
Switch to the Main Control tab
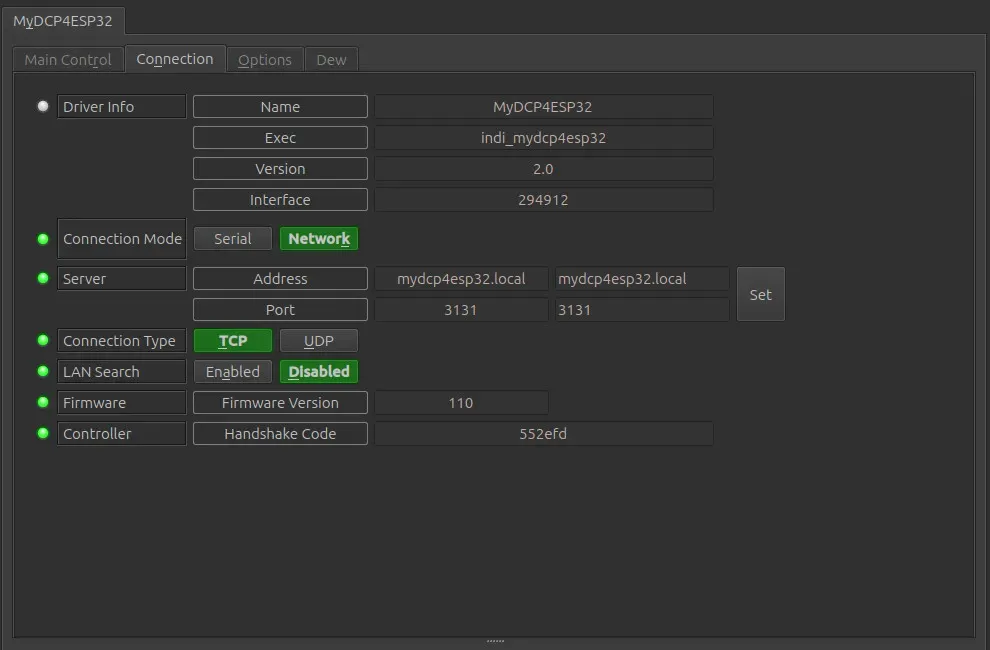[68, 60]
